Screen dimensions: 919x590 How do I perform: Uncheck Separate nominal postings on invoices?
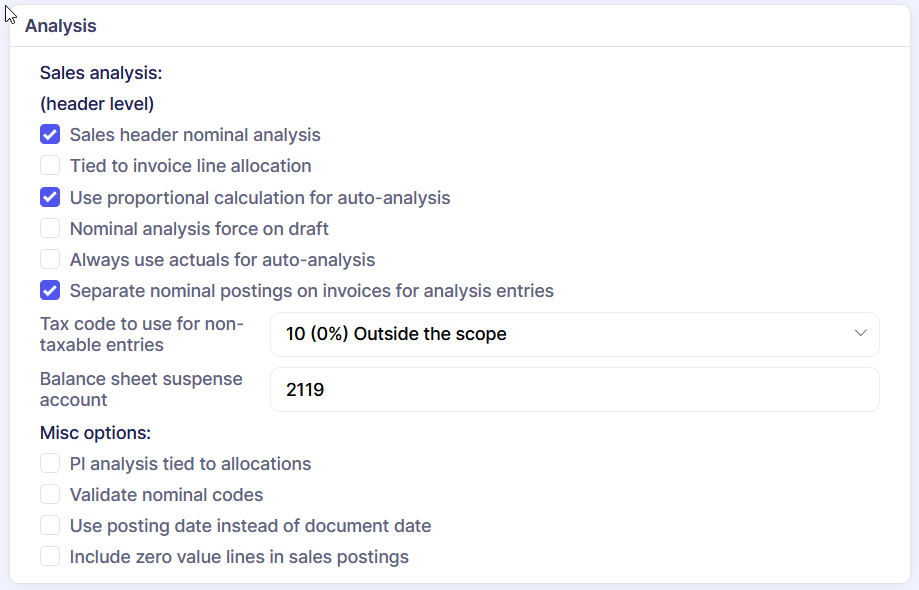click(x=50, y=291)
